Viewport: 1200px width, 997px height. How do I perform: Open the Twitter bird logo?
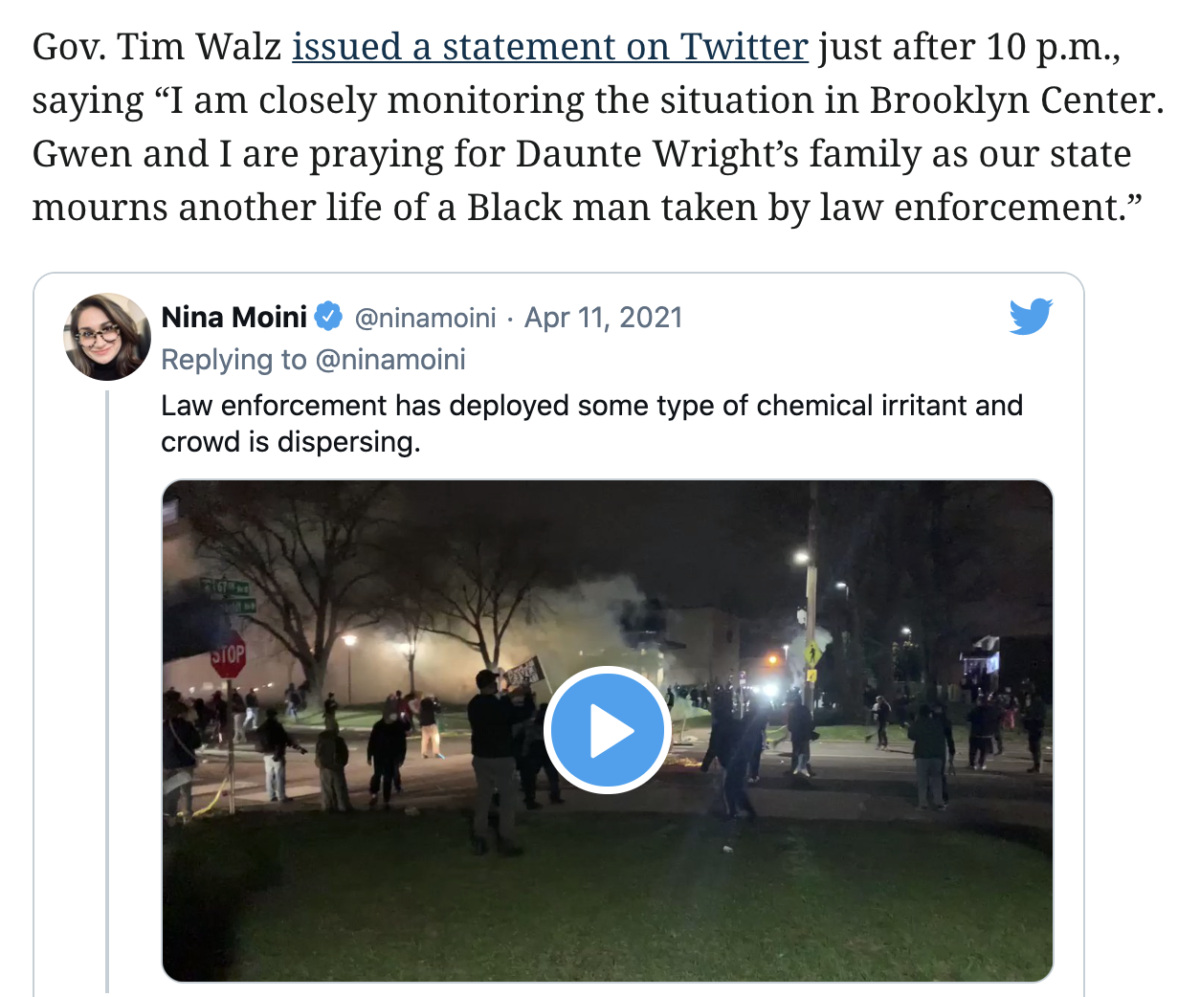[1030, 318]
